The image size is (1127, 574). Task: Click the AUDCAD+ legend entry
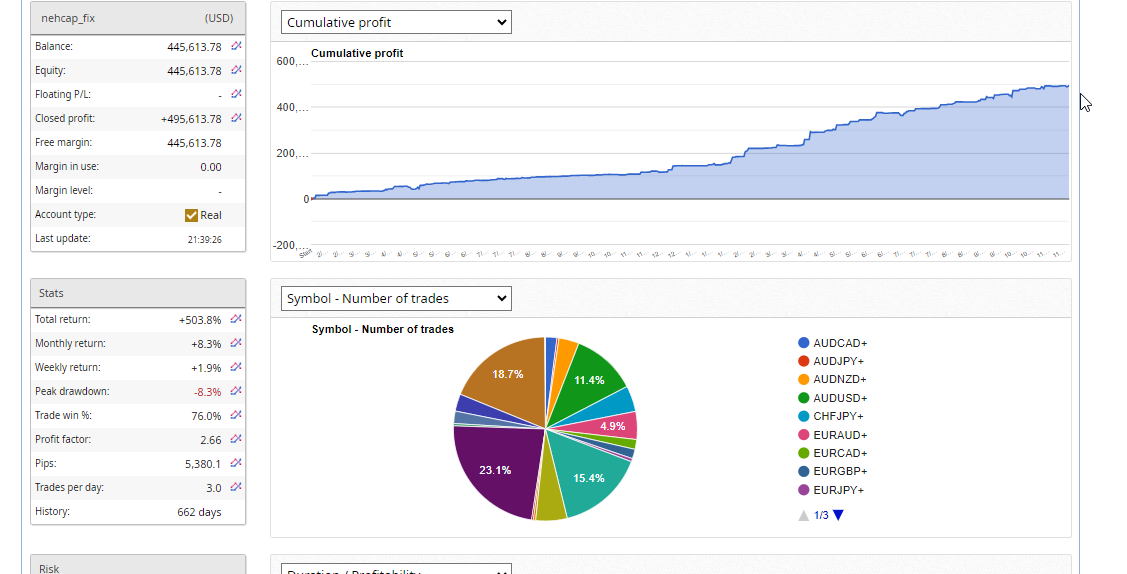(839, 343)
